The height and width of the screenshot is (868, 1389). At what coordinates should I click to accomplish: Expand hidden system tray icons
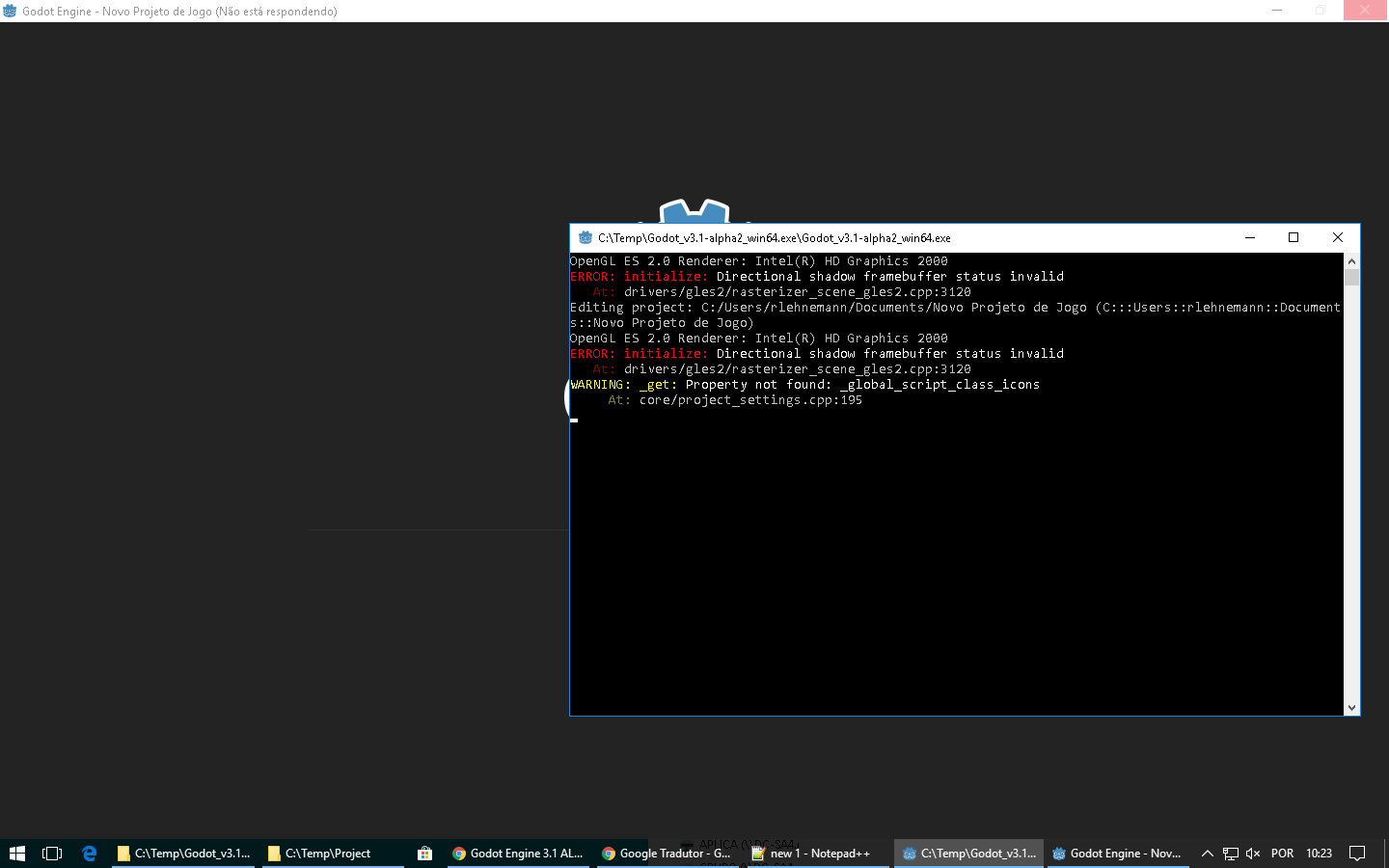(1207, 853)
